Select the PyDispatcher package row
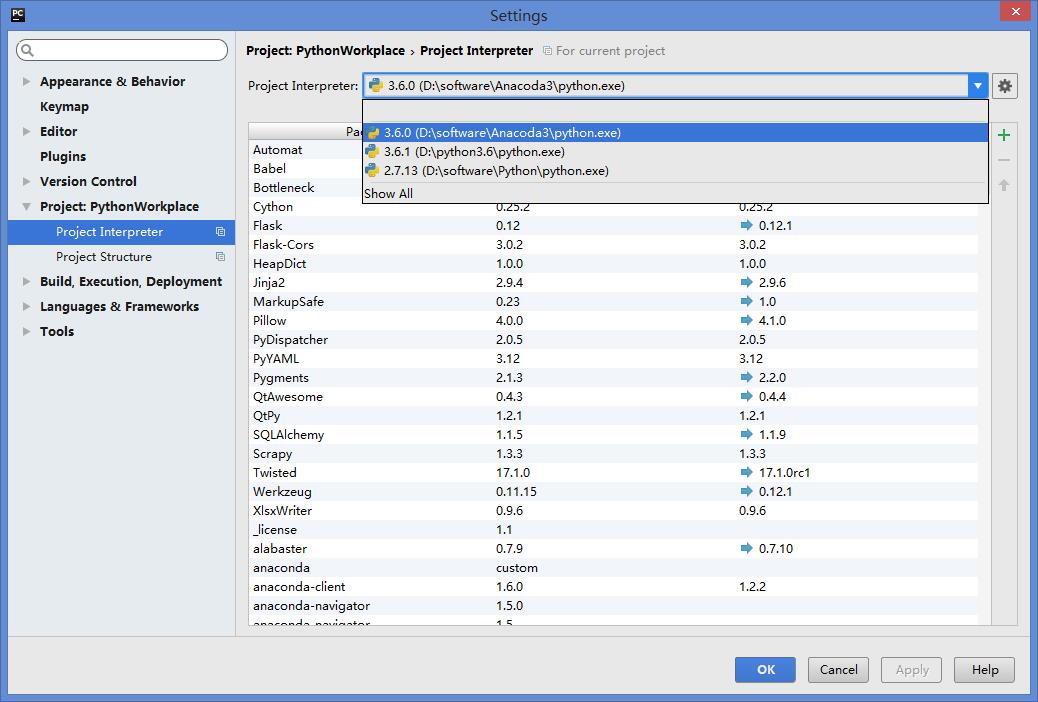 tap(613, 340)
